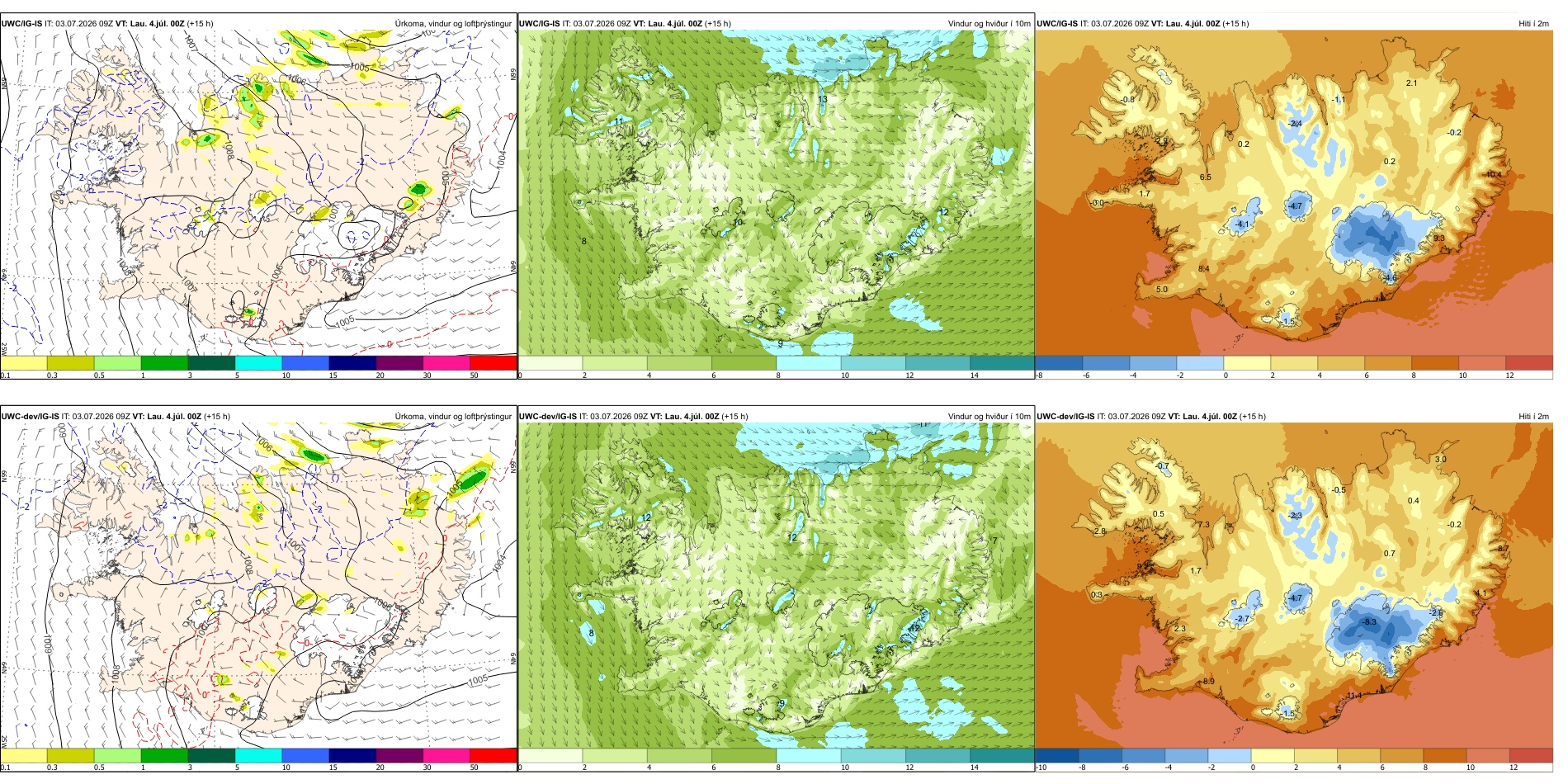Pick the magenta 30 swatch in bottom precipitation legend
The width and height of the screenshot is (1568, 784).
446,755
